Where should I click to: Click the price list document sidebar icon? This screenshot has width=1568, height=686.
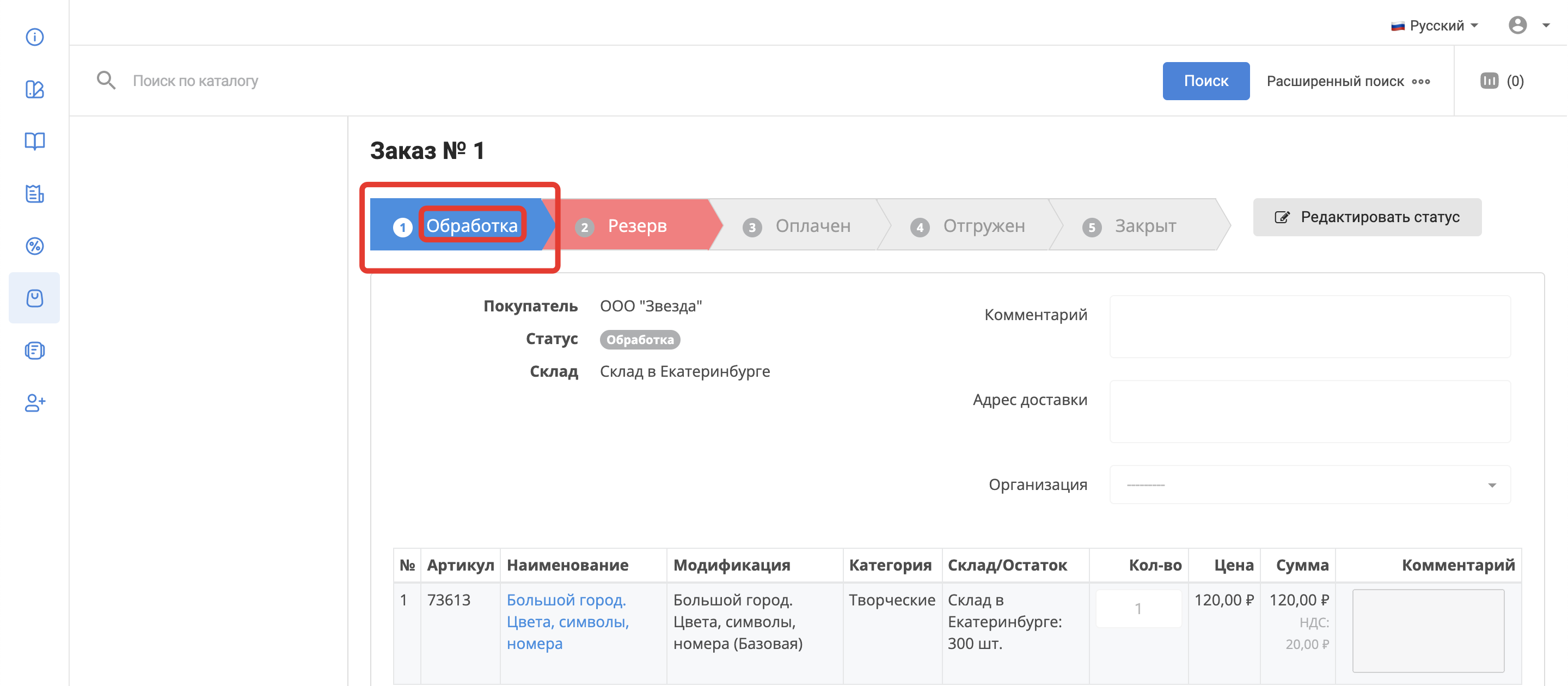[x=35, y=194]
